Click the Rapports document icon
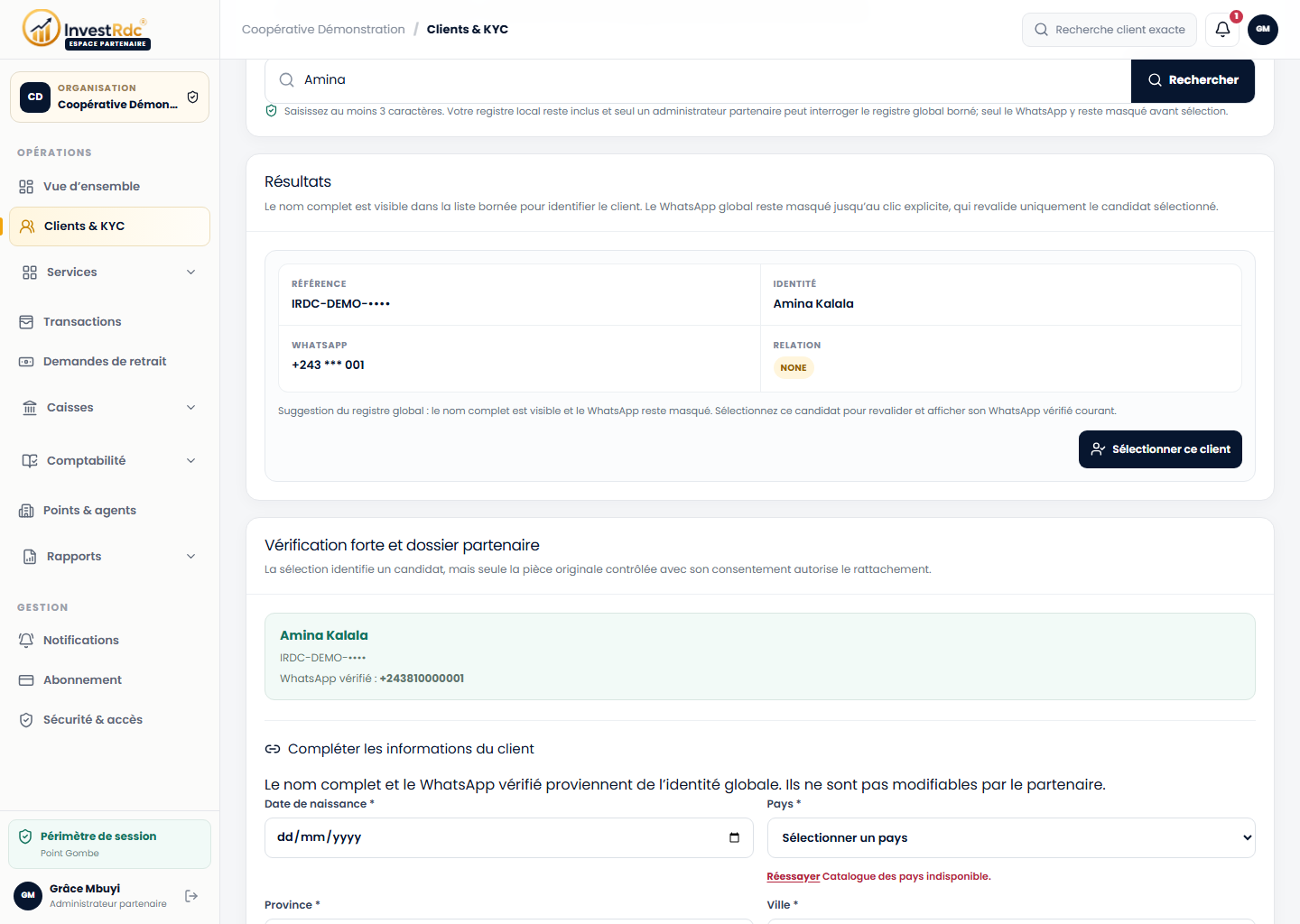This screenshot has height=924, width=1300. click(30, 557)
